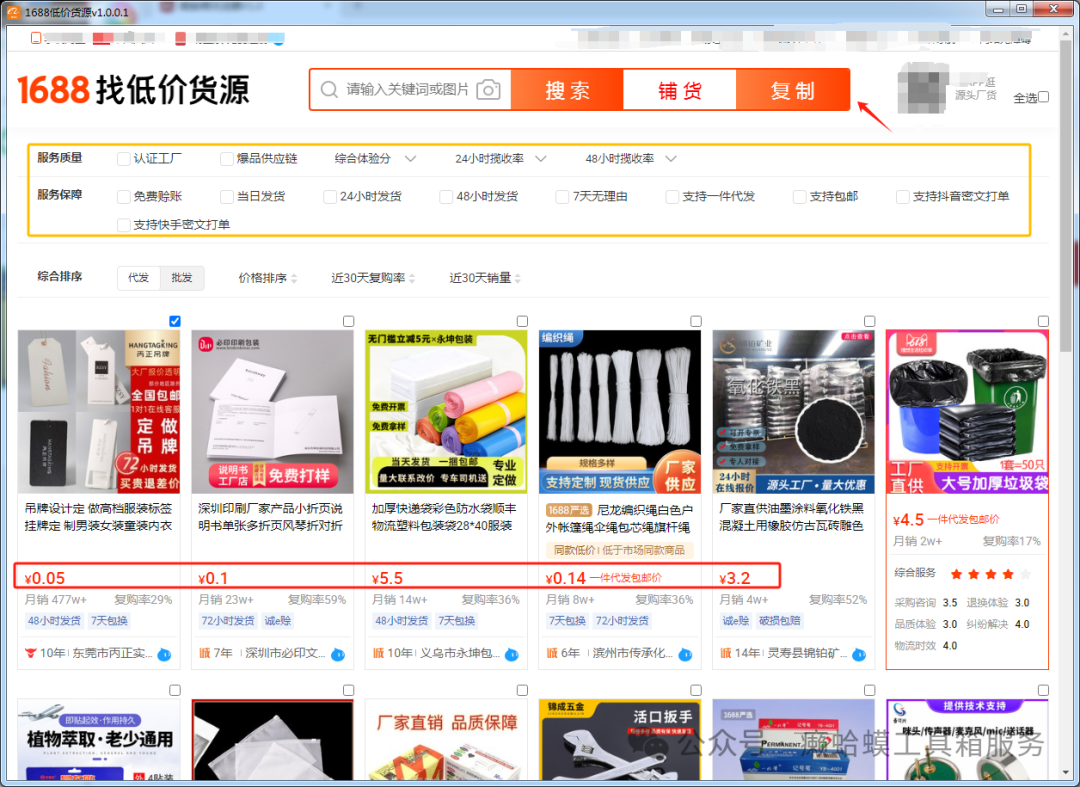The width and height of the screenshot is (1080, 787).
Task: Click the 同款低价 market comparison label
Action: [619, 550]
